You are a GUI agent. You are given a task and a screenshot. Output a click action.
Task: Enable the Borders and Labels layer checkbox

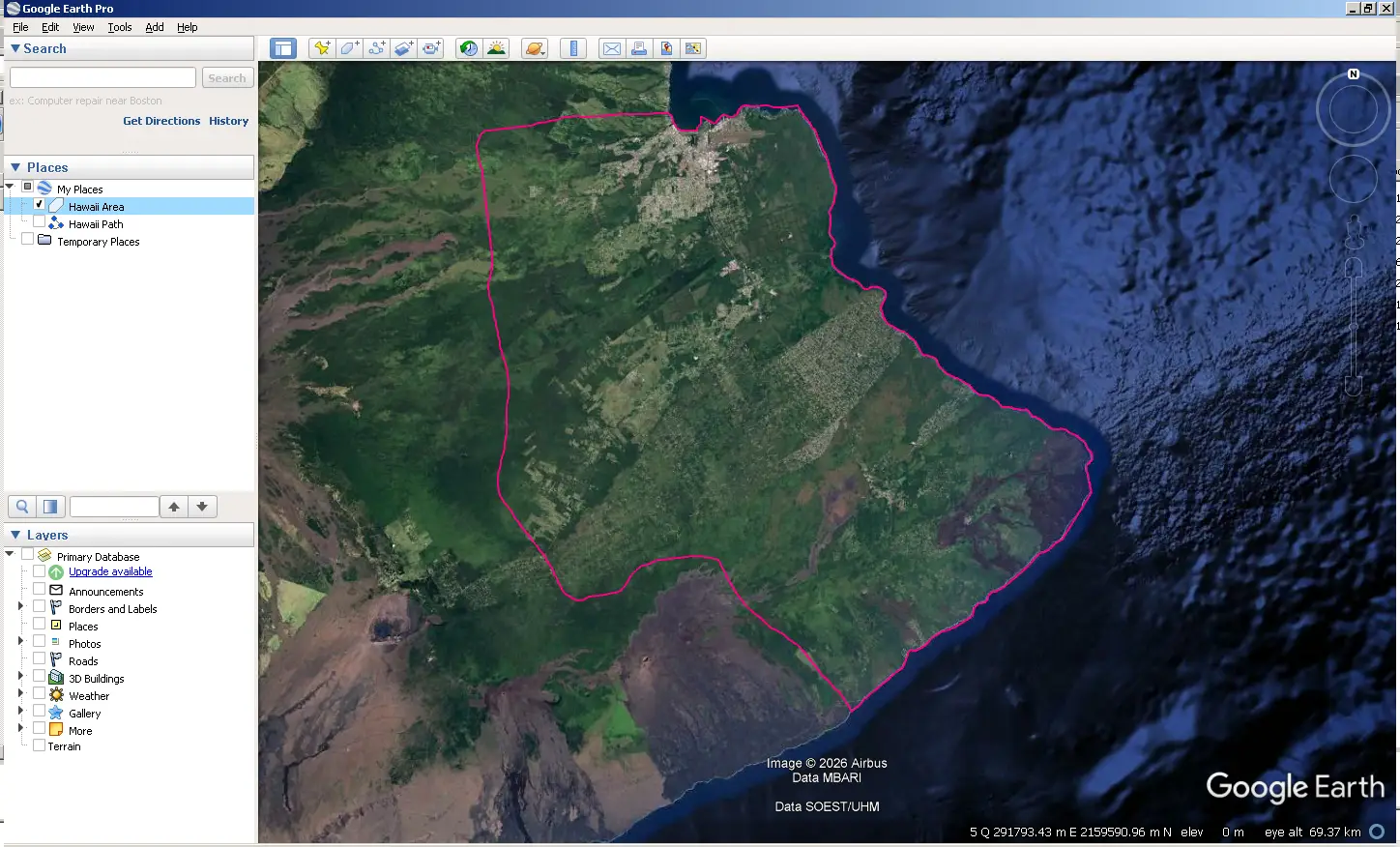coord(40,606)
